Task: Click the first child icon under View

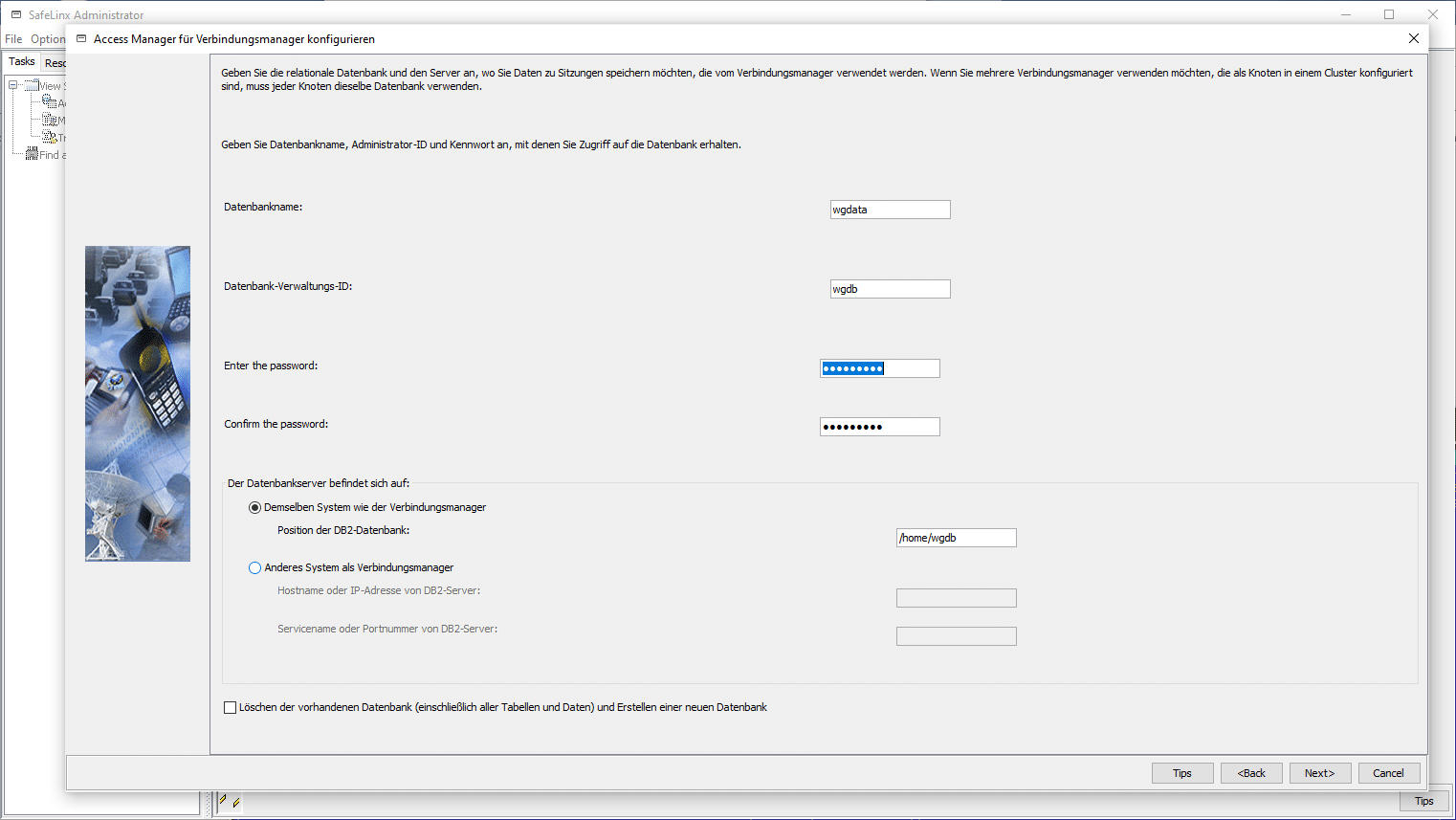Action: [50, 102]
